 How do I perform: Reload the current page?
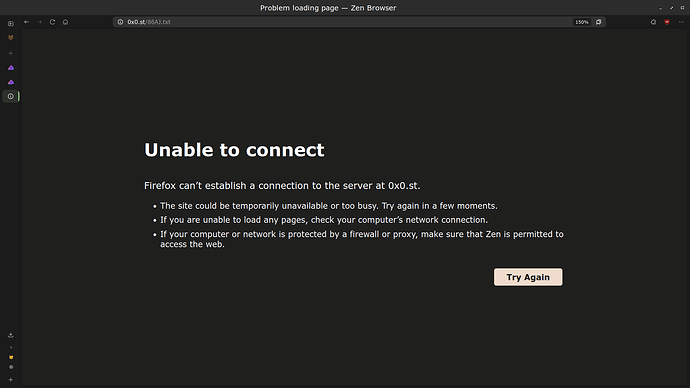52,22
